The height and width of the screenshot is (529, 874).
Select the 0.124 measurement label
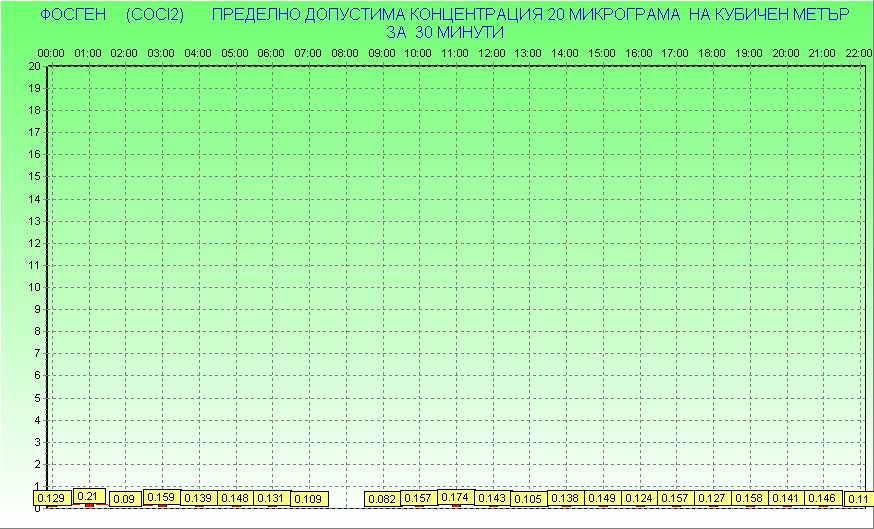[x=638, y=498]
